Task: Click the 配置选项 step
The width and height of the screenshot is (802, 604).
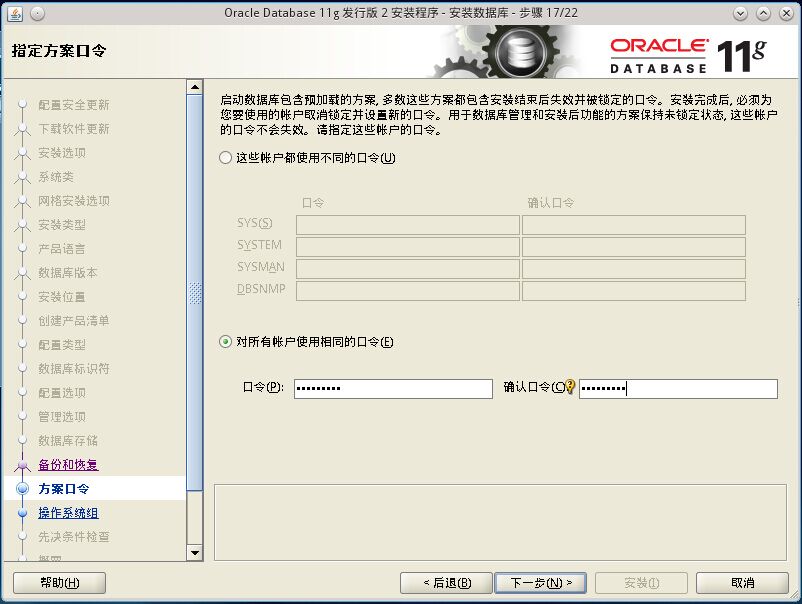Action: 62,393
